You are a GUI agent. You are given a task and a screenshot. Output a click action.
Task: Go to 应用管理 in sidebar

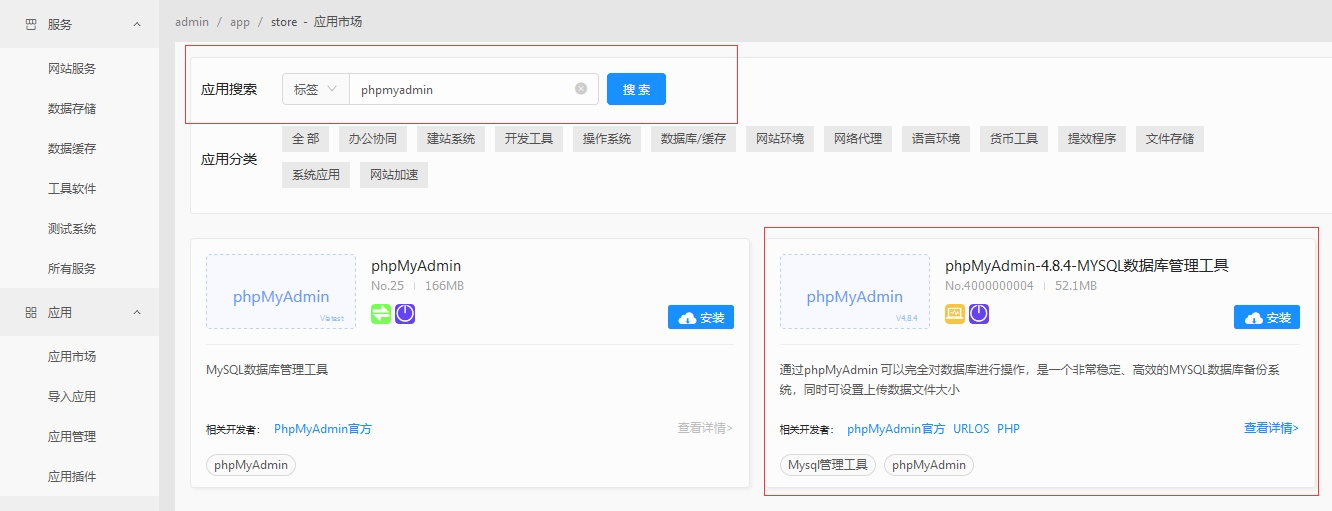pyautogui.click(x=72, y=437)
